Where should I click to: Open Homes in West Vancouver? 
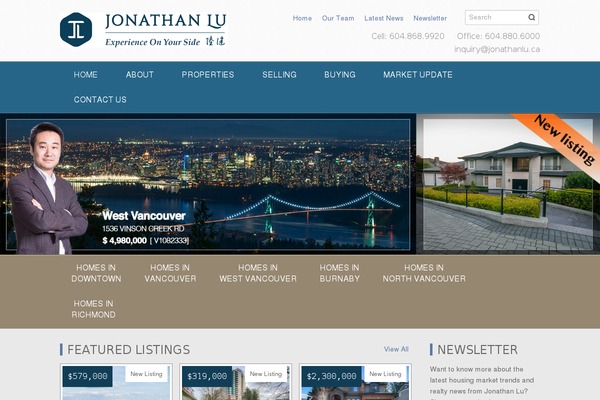(x=258, y=273)
